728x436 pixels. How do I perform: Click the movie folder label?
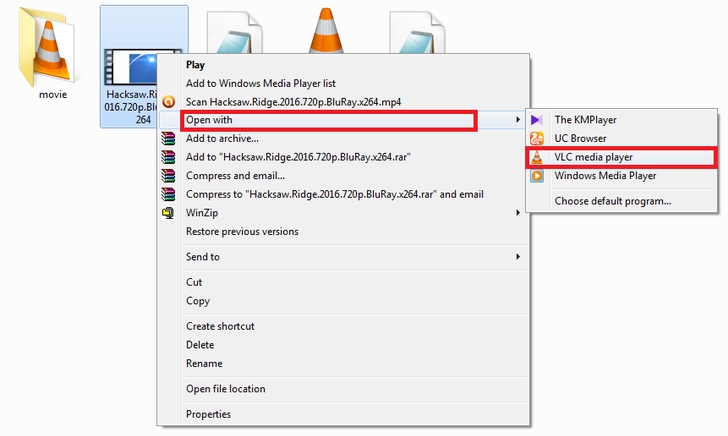coord(53,94)
